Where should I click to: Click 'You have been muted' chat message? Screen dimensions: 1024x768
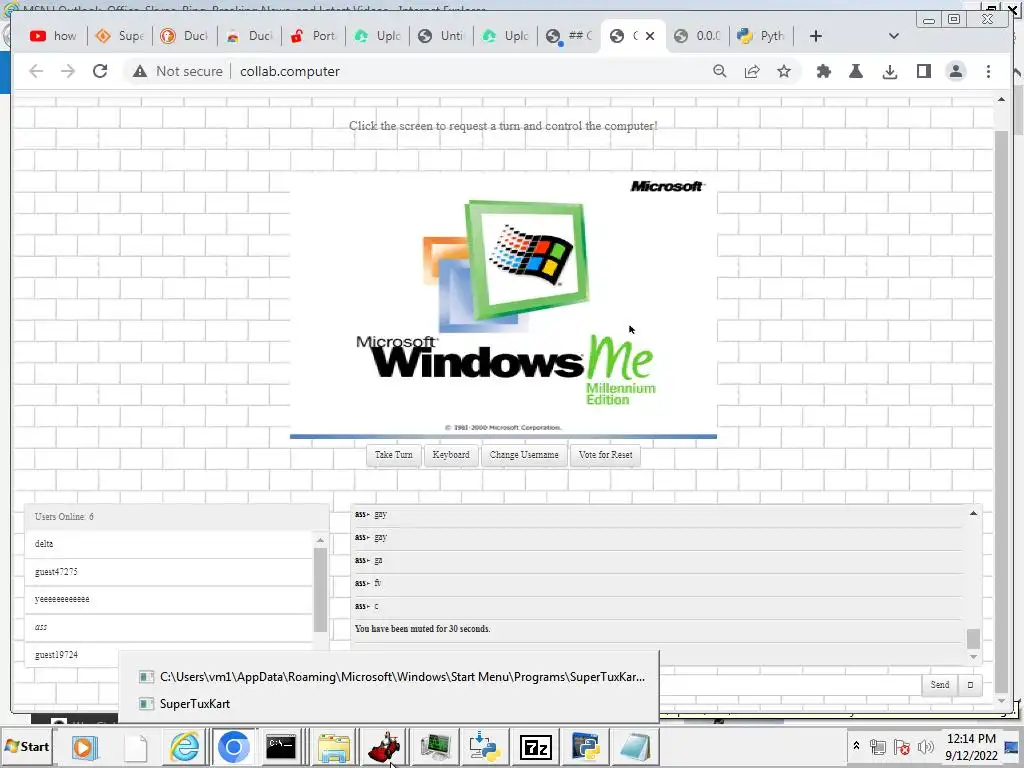click(x=422, y=629)
